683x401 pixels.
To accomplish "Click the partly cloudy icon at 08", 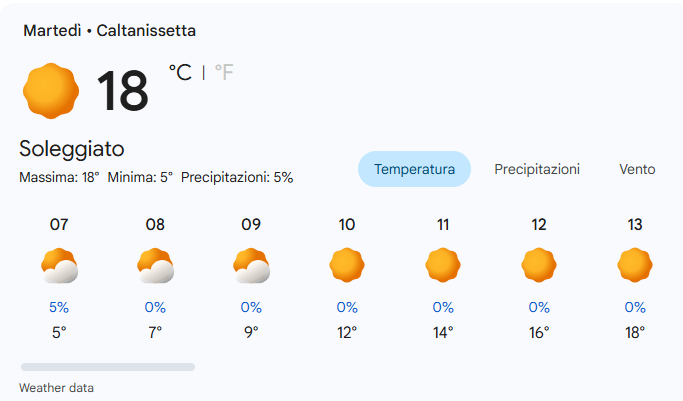I will pos(155,266).
